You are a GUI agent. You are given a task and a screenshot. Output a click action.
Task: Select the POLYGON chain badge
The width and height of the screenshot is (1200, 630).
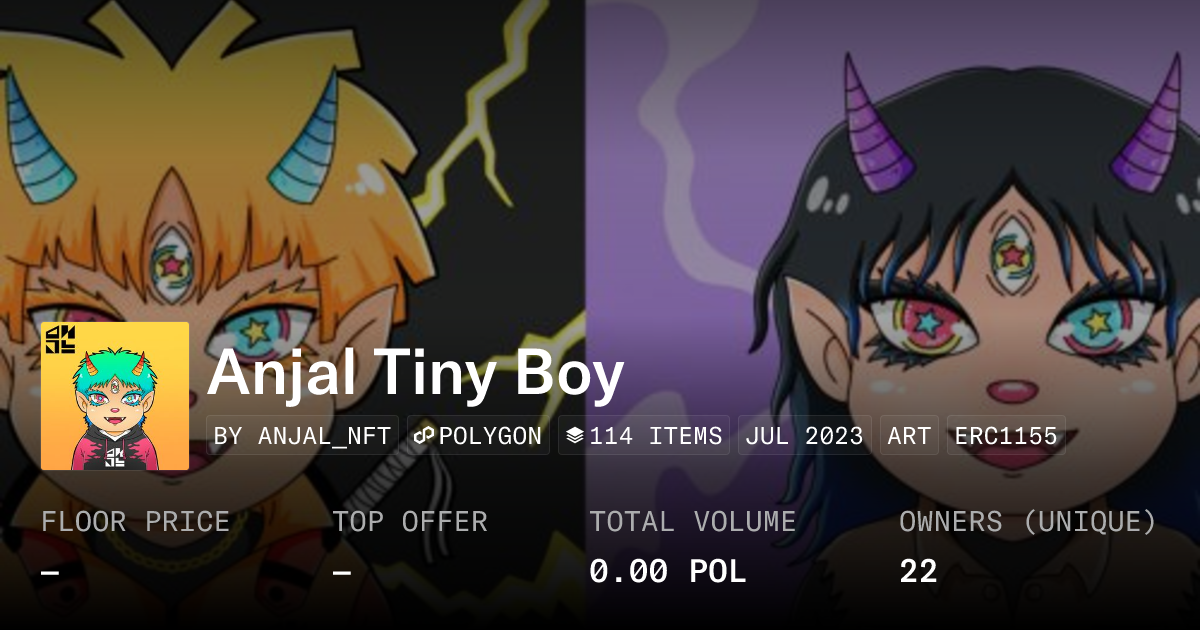[478, 436]
